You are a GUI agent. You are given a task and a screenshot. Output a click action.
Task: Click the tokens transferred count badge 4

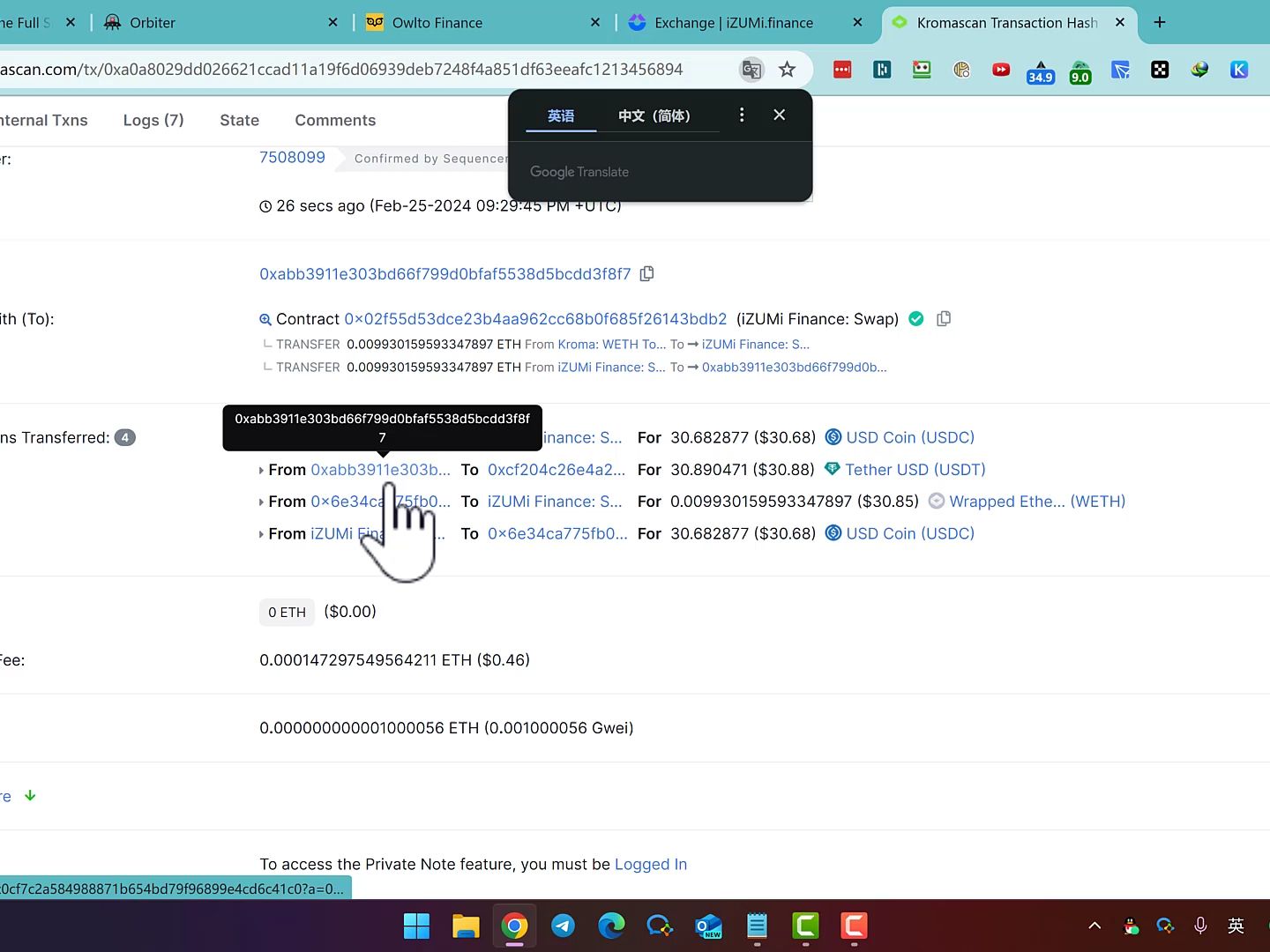point(125,437)
